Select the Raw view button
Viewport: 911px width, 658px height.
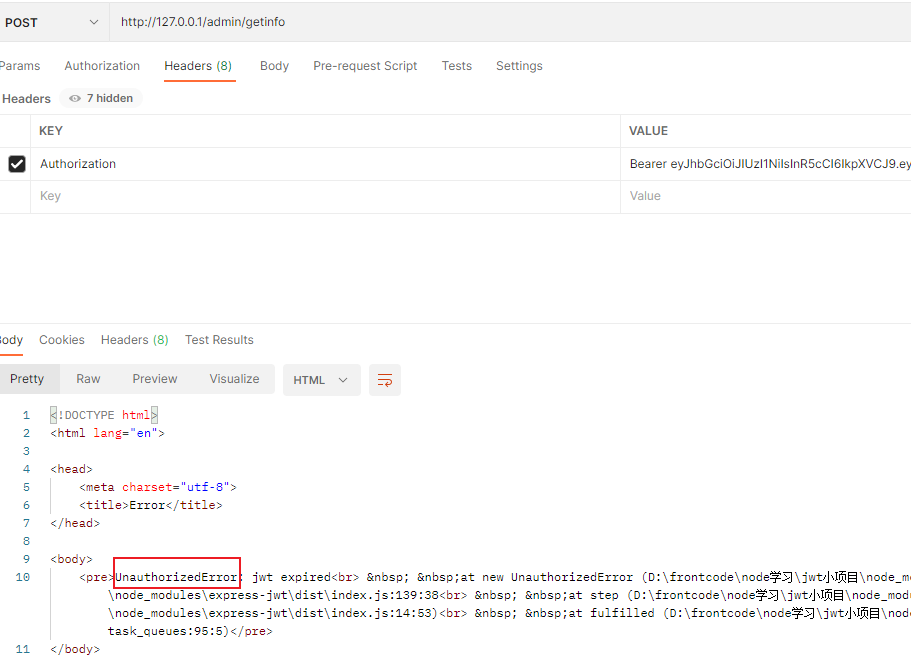[x=88, y=379]
